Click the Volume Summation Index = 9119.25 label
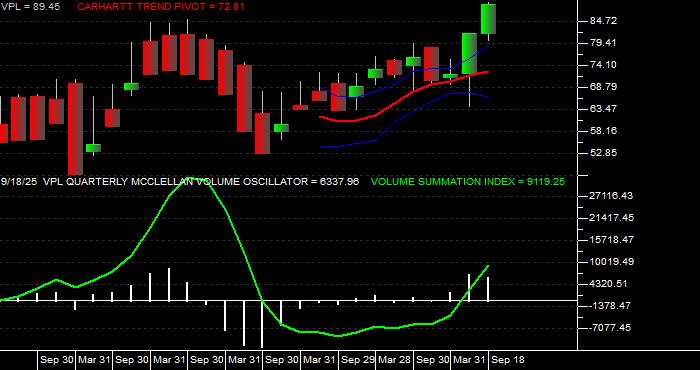700x370 pixels. (468, 182)
